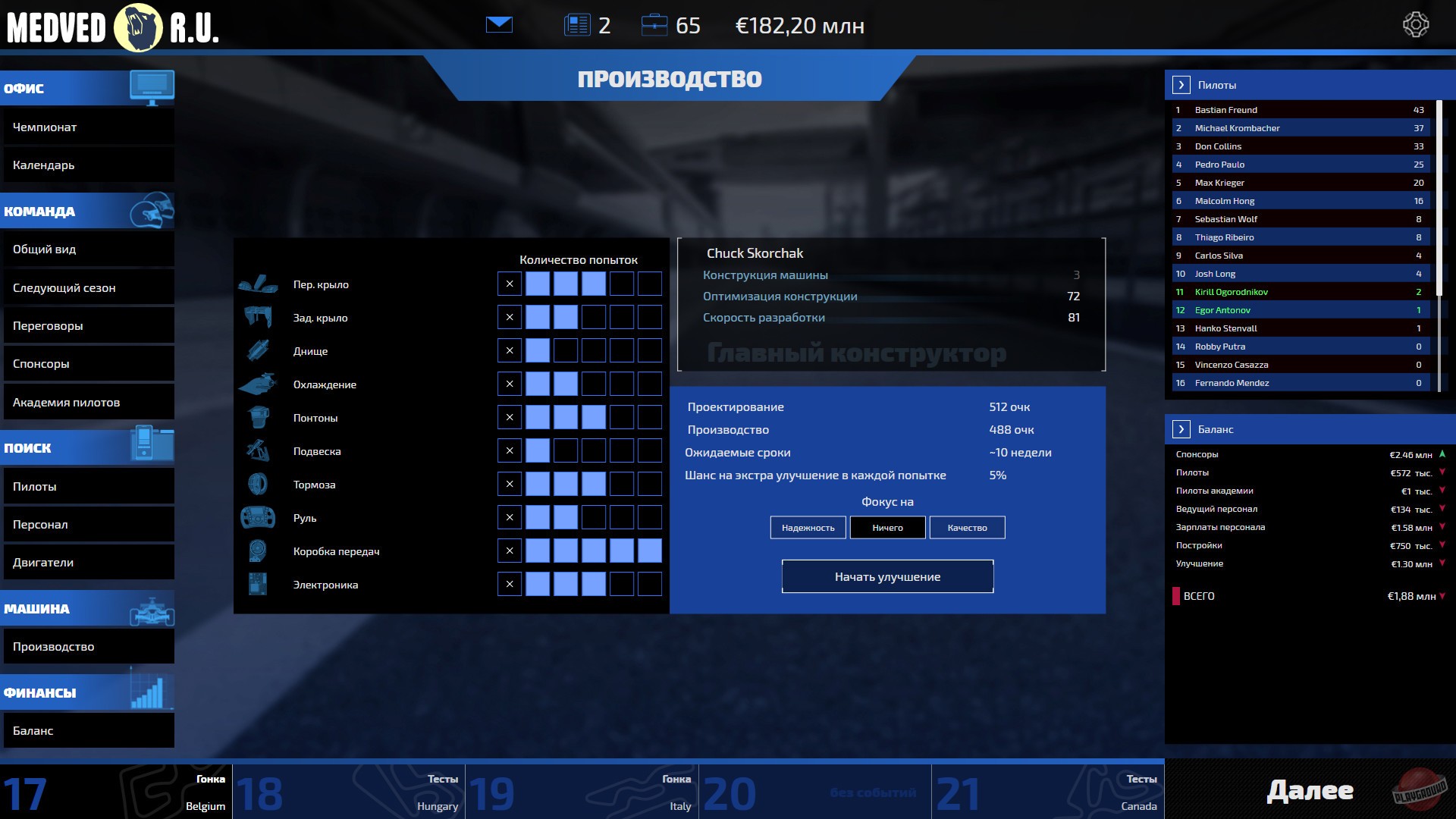Open the mail envelope icon
1456x819 pixels.
point(499,25)
